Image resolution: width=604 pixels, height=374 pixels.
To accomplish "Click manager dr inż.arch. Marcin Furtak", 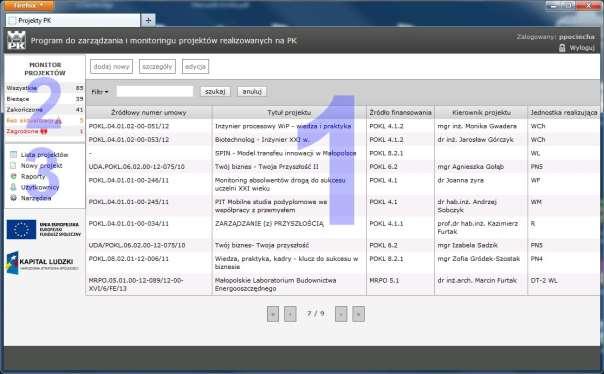I will pyautogui.click(x=477, y=280).
